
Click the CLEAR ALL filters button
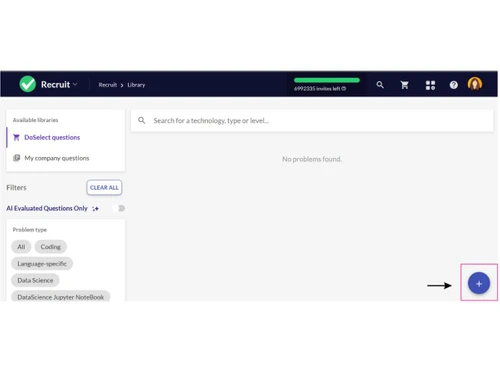click(104, 187)
